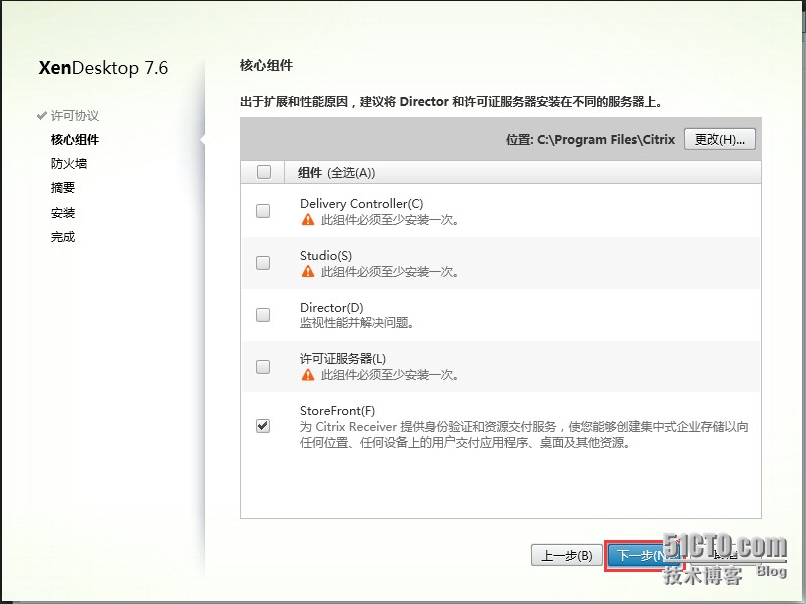
Task: Click the 完成 step in sidebar
Action: [x=63, y=236]
